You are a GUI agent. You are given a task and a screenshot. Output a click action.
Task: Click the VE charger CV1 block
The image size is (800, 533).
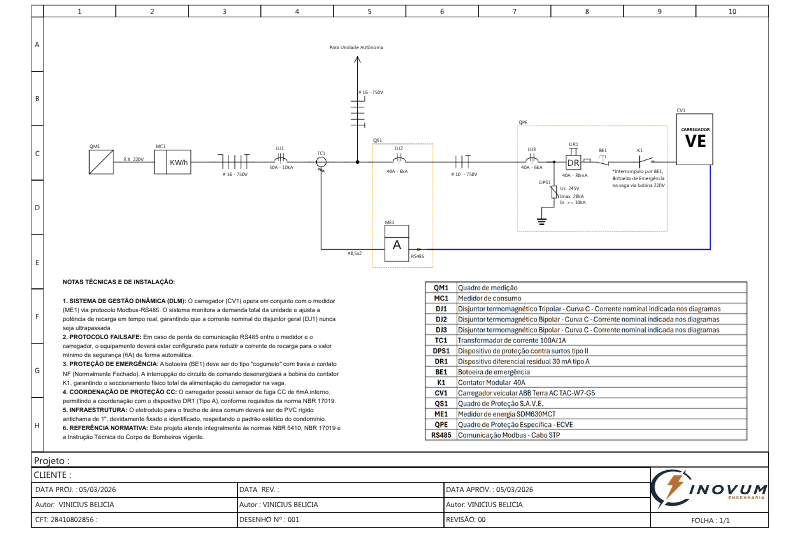pos(696,138)
